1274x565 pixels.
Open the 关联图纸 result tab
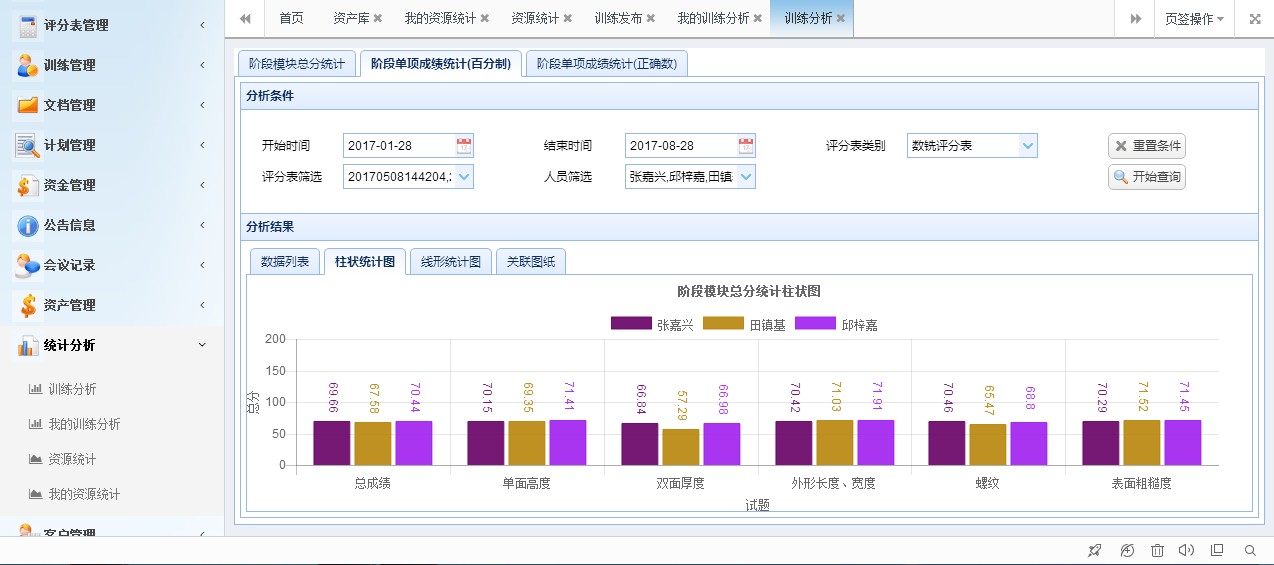pos(531,262)
